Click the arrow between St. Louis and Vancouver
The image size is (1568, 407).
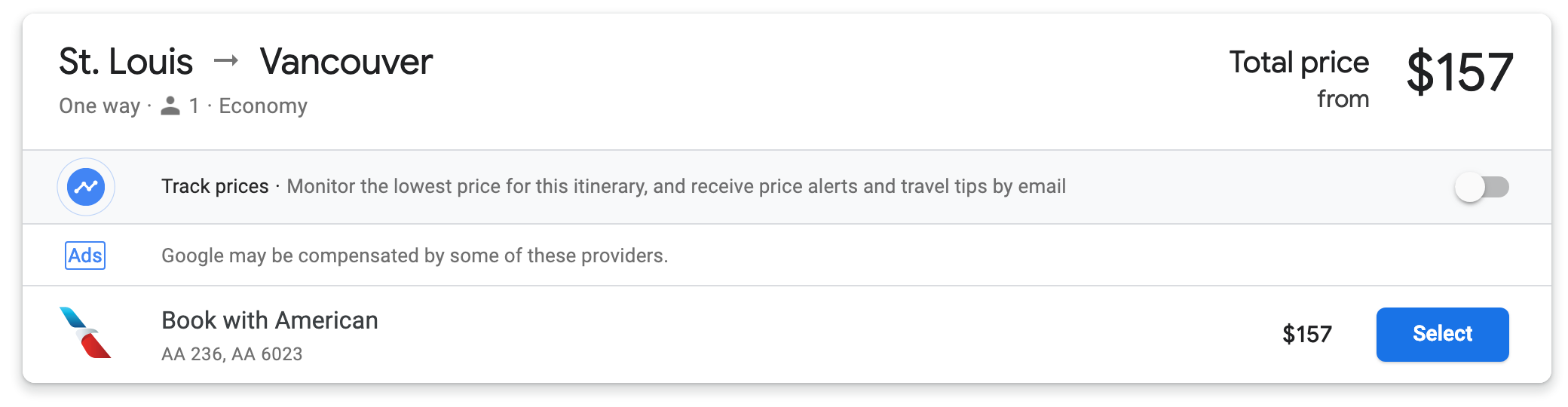click(x=226, y=60)
